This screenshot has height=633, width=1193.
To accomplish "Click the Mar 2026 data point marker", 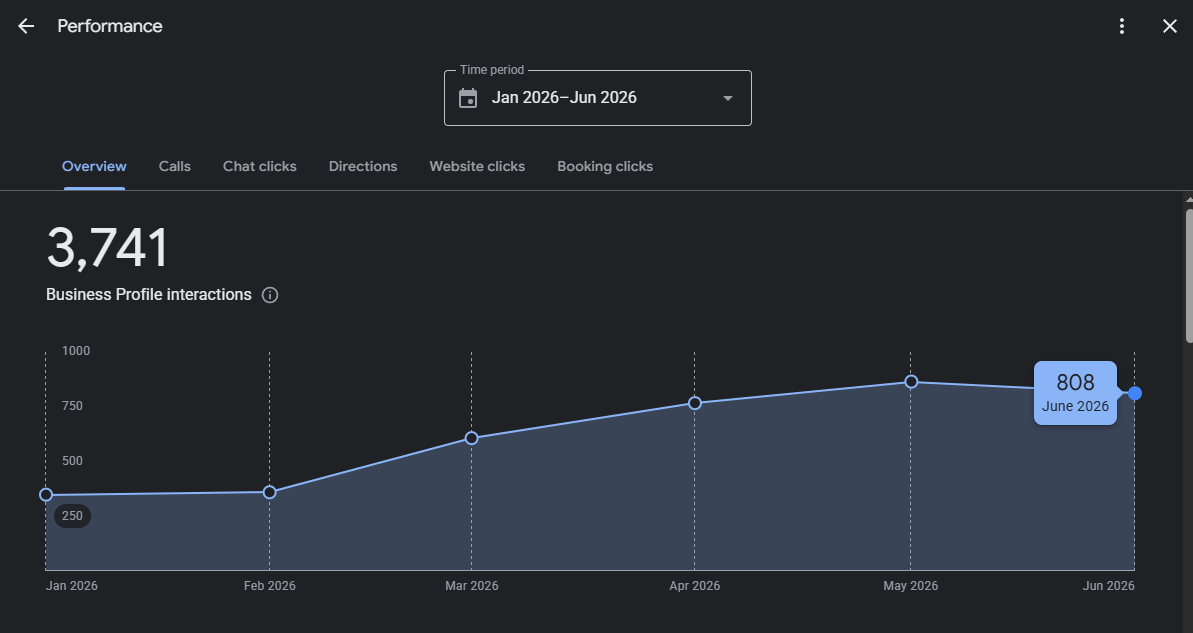I will pos(471,438).
